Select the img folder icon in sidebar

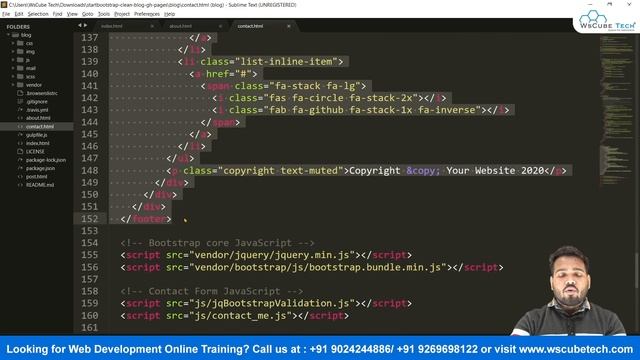coord(20,51)
